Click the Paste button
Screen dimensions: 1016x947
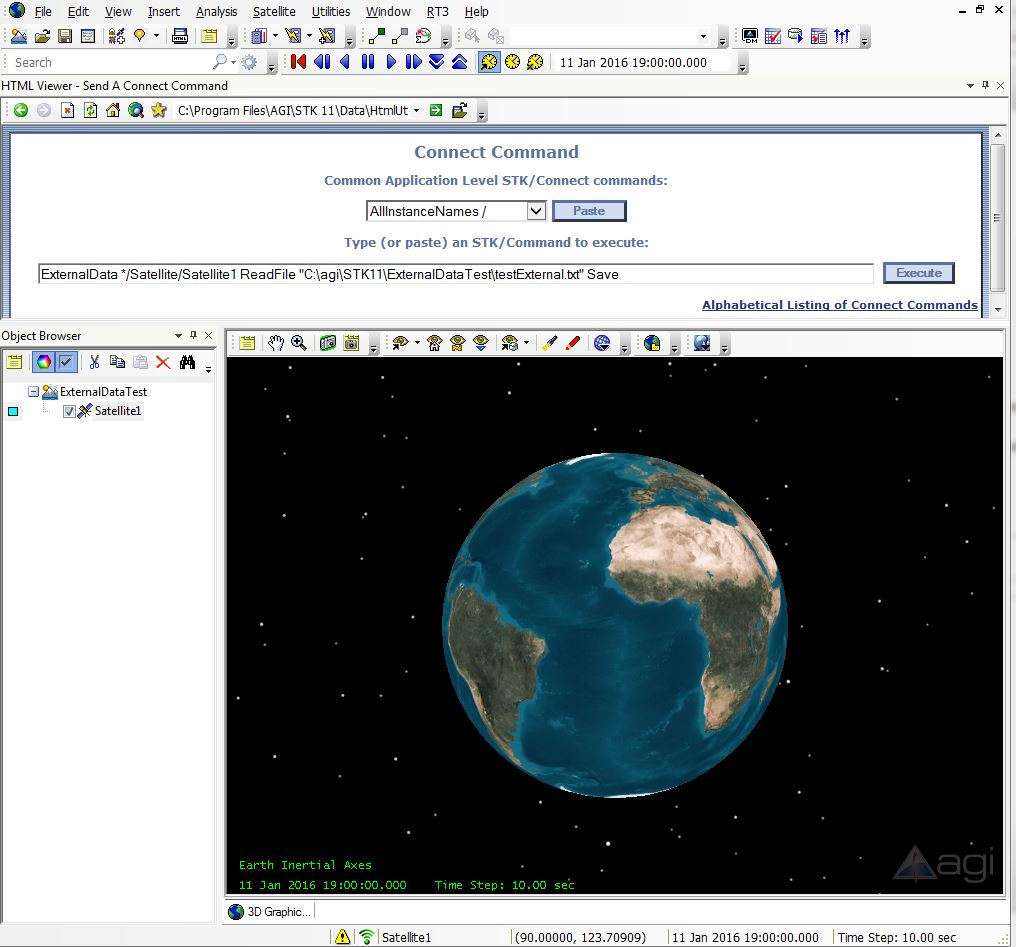click(589, 211)
